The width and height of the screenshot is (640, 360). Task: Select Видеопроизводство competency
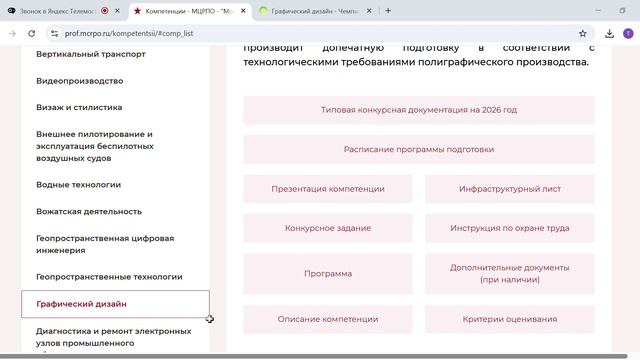coord(80,81)
